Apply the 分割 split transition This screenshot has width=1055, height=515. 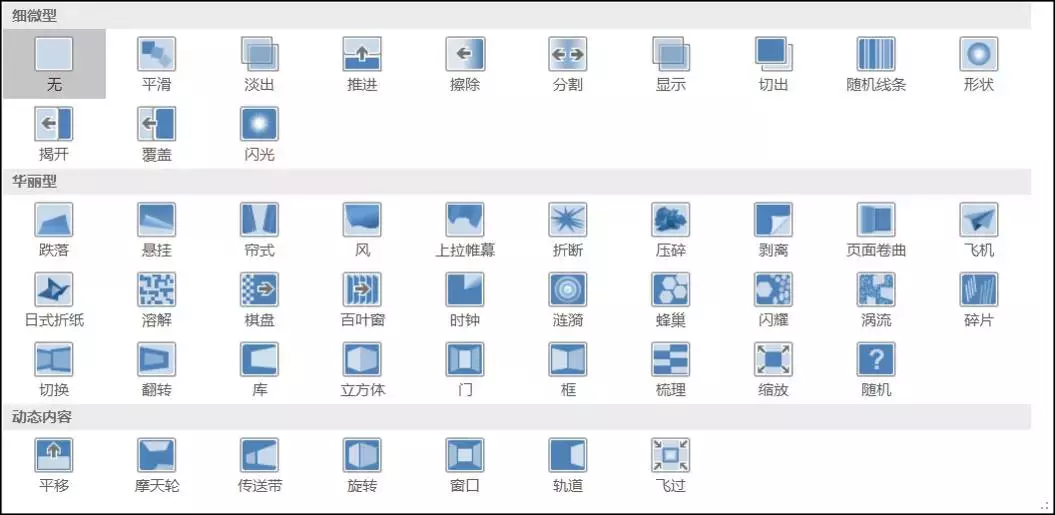coord(568,64)
